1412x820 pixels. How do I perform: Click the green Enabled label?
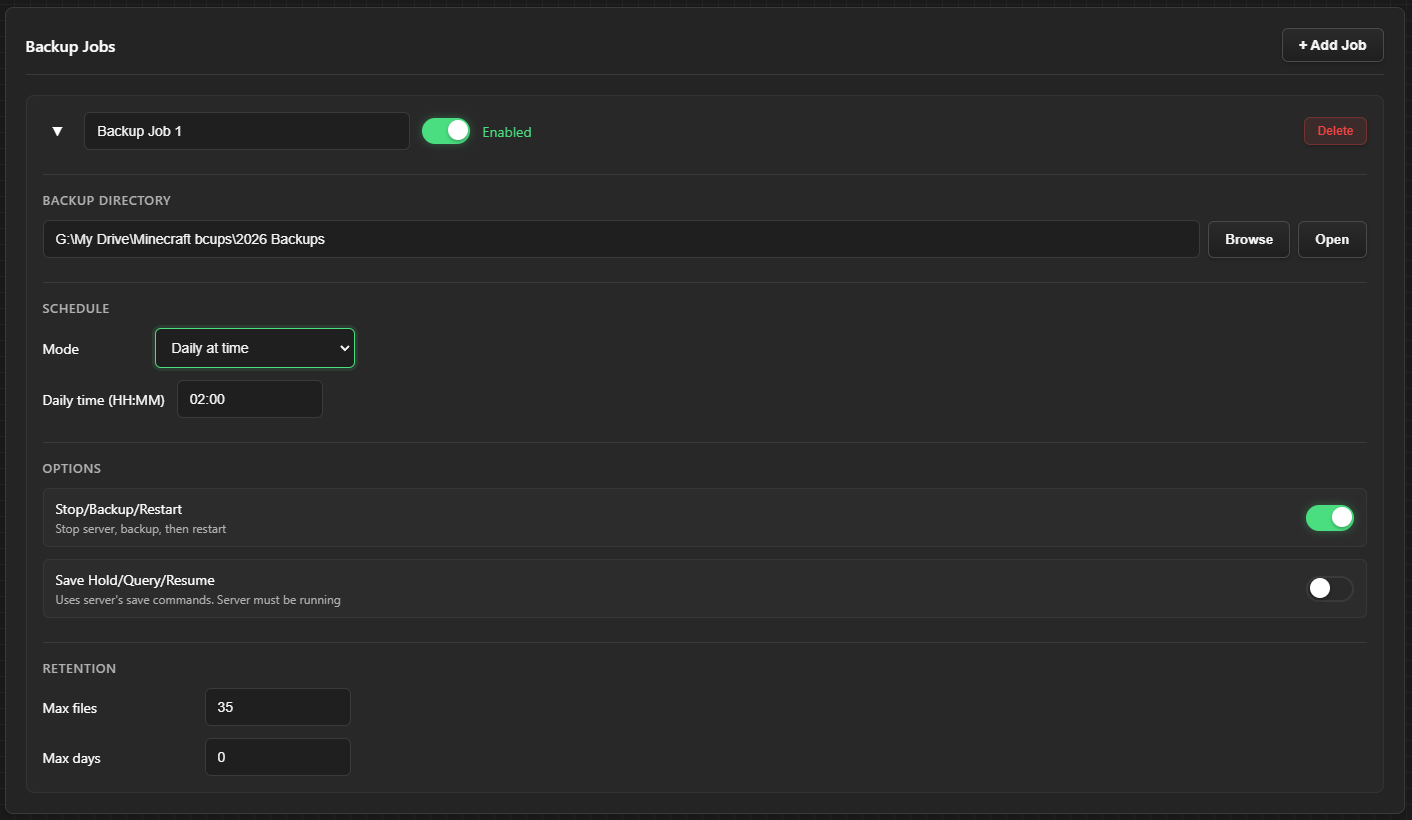pos(506,131)
